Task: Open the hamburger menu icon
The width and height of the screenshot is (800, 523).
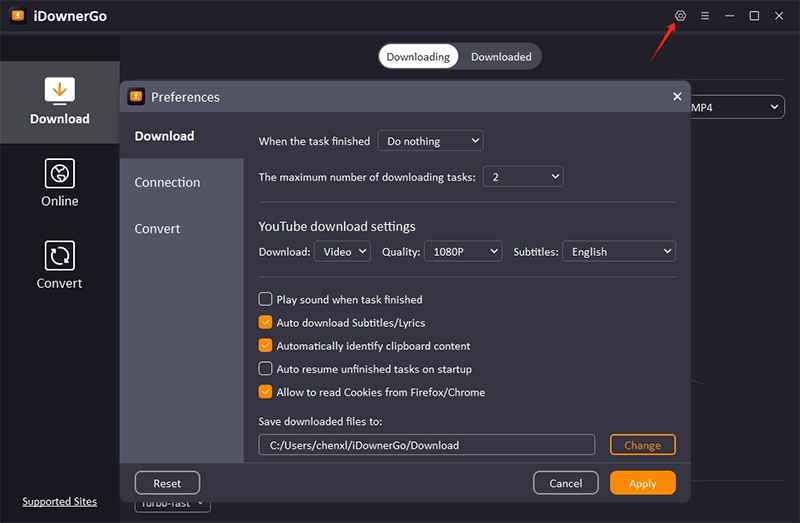Action: point(705,16)
